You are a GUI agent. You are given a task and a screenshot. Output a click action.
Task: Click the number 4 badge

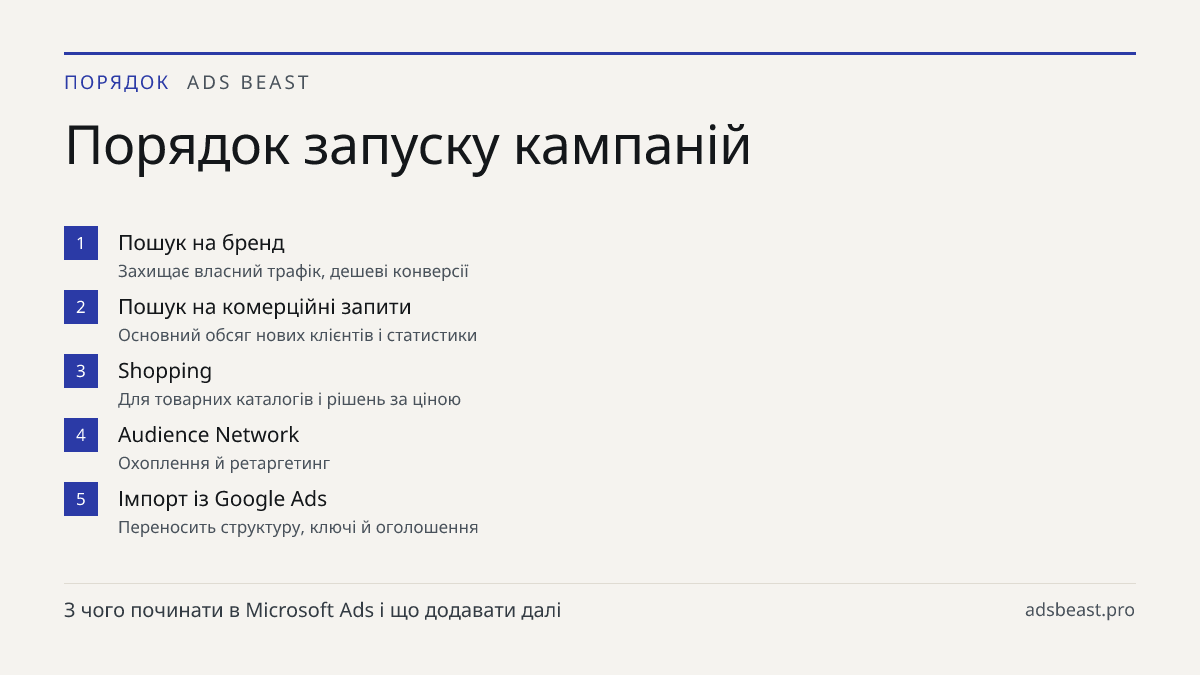coord(81,435)
